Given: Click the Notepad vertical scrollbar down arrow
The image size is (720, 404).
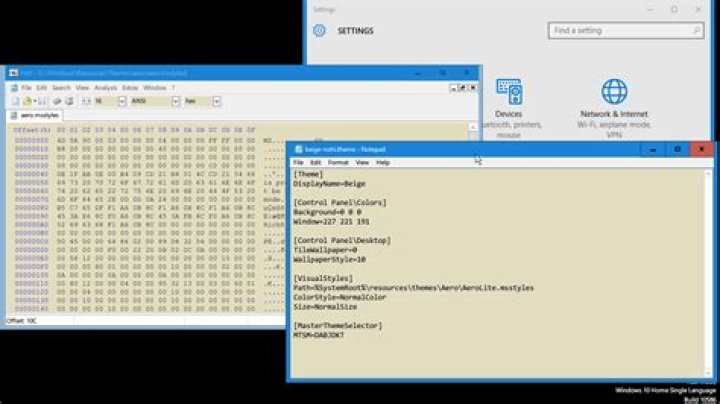Looking at the screenshot, I should pos(708,373).
